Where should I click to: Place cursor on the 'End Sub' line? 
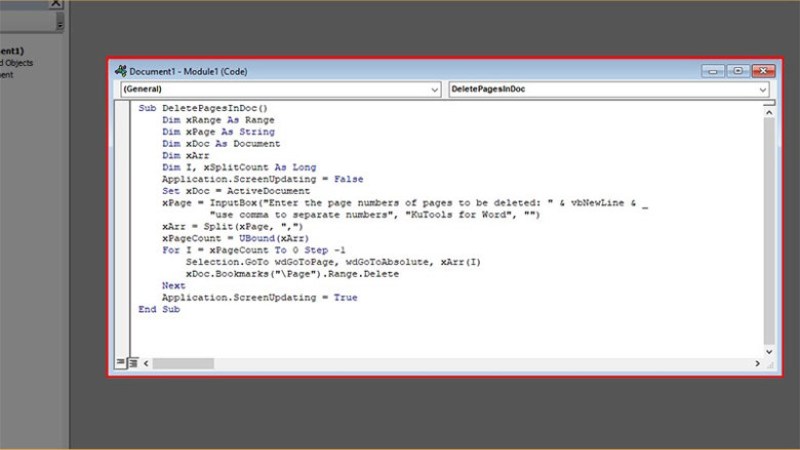[x=159, y=309]
